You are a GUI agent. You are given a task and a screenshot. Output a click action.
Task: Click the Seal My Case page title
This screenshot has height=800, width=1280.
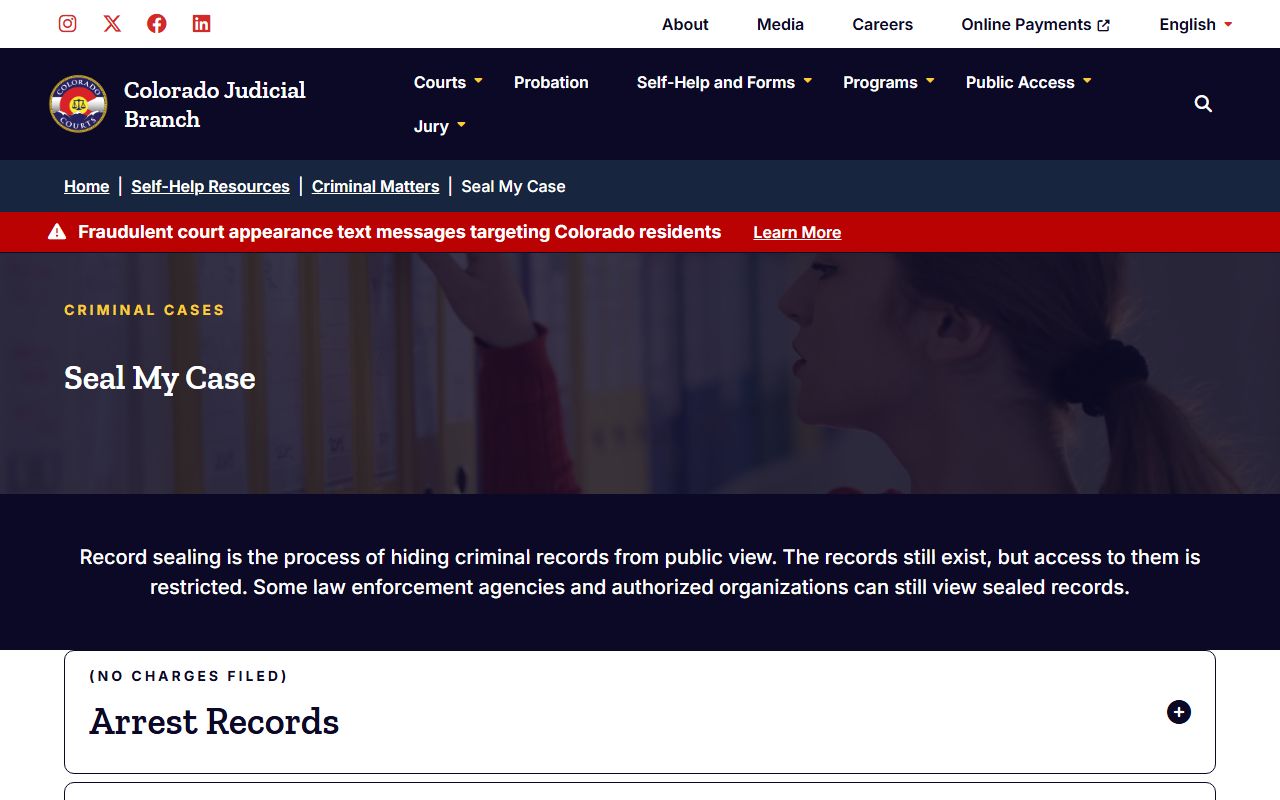[x=160, y=378]
